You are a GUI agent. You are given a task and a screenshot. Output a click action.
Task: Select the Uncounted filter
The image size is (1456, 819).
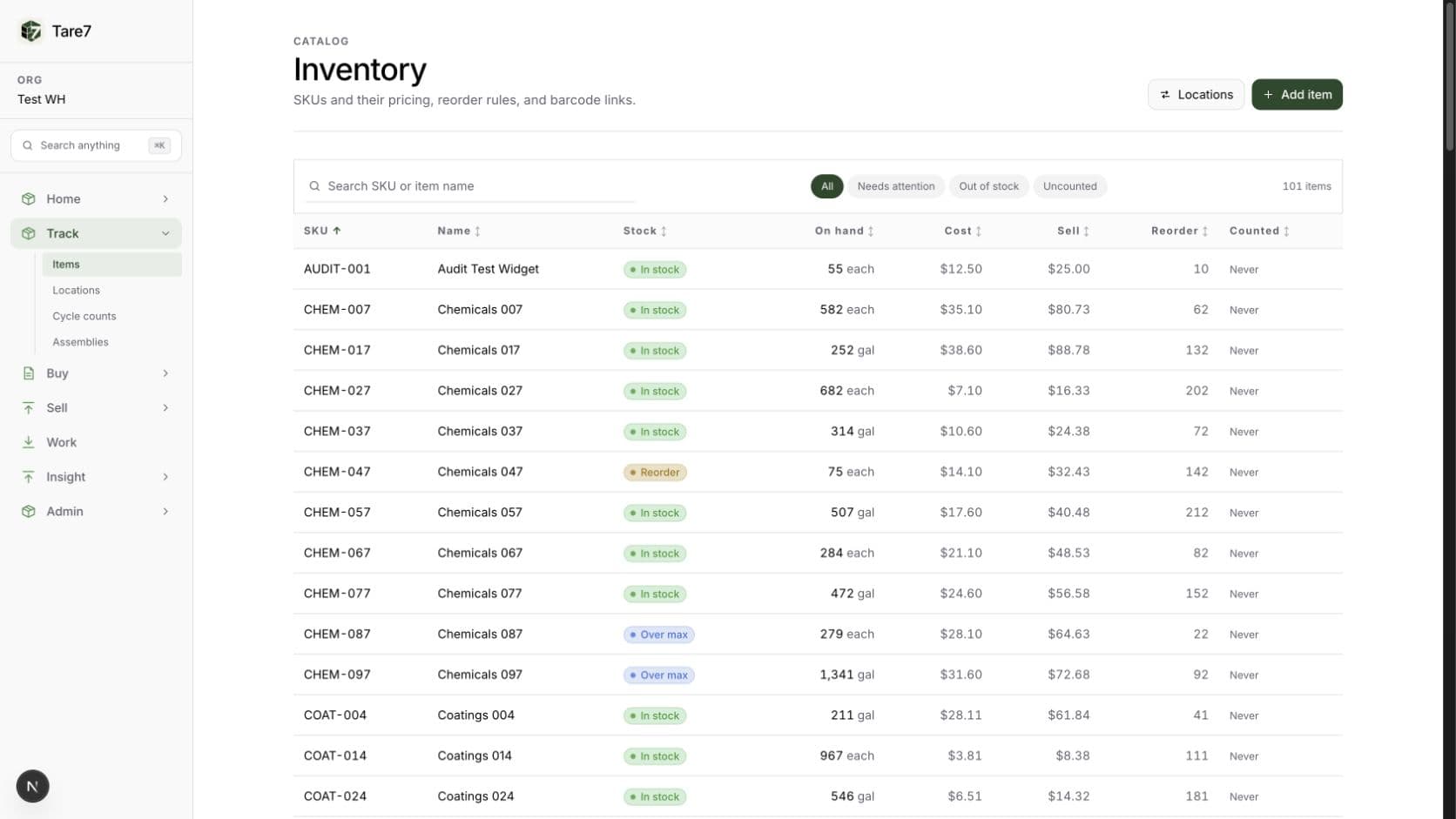click(1069, 186)
